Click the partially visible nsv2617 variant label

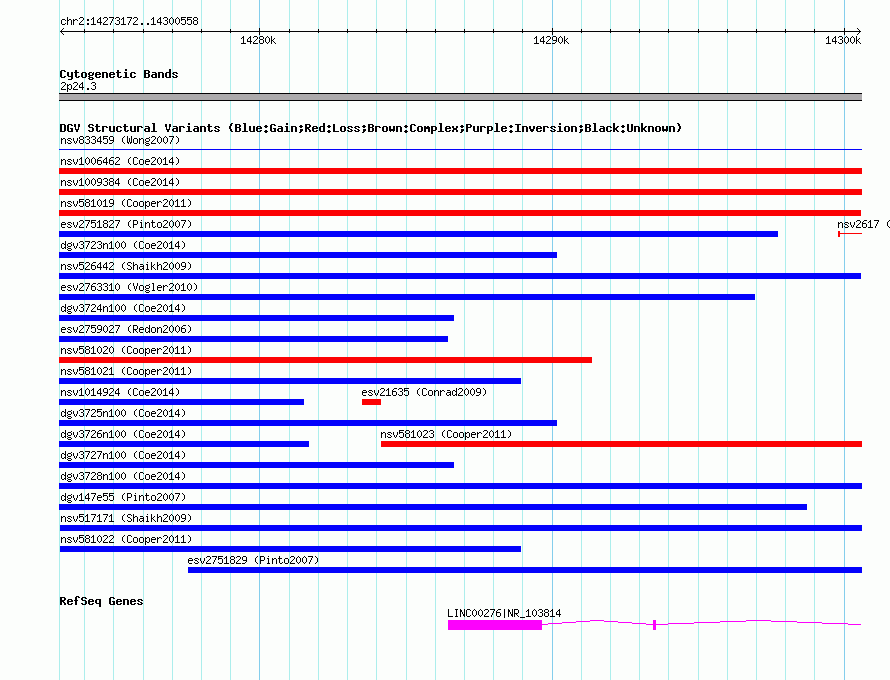pos(863,224)
